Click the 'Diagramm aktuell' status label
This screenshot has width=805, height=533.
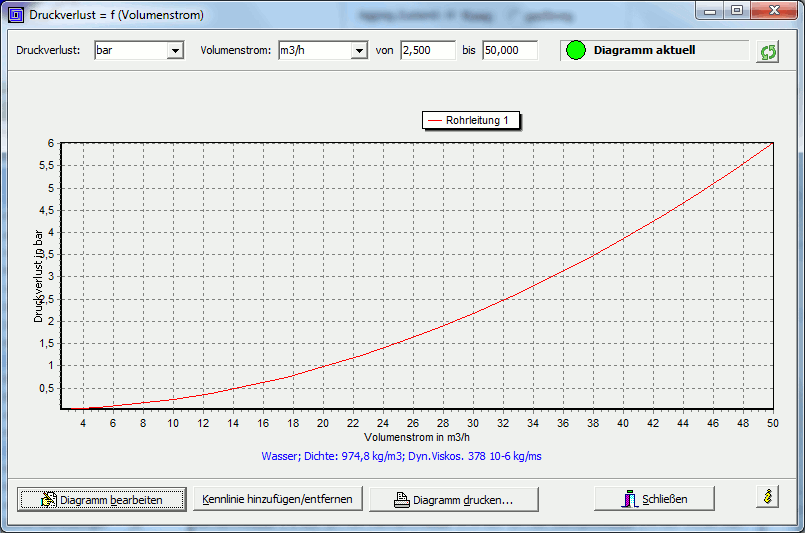tap(644, 51)
